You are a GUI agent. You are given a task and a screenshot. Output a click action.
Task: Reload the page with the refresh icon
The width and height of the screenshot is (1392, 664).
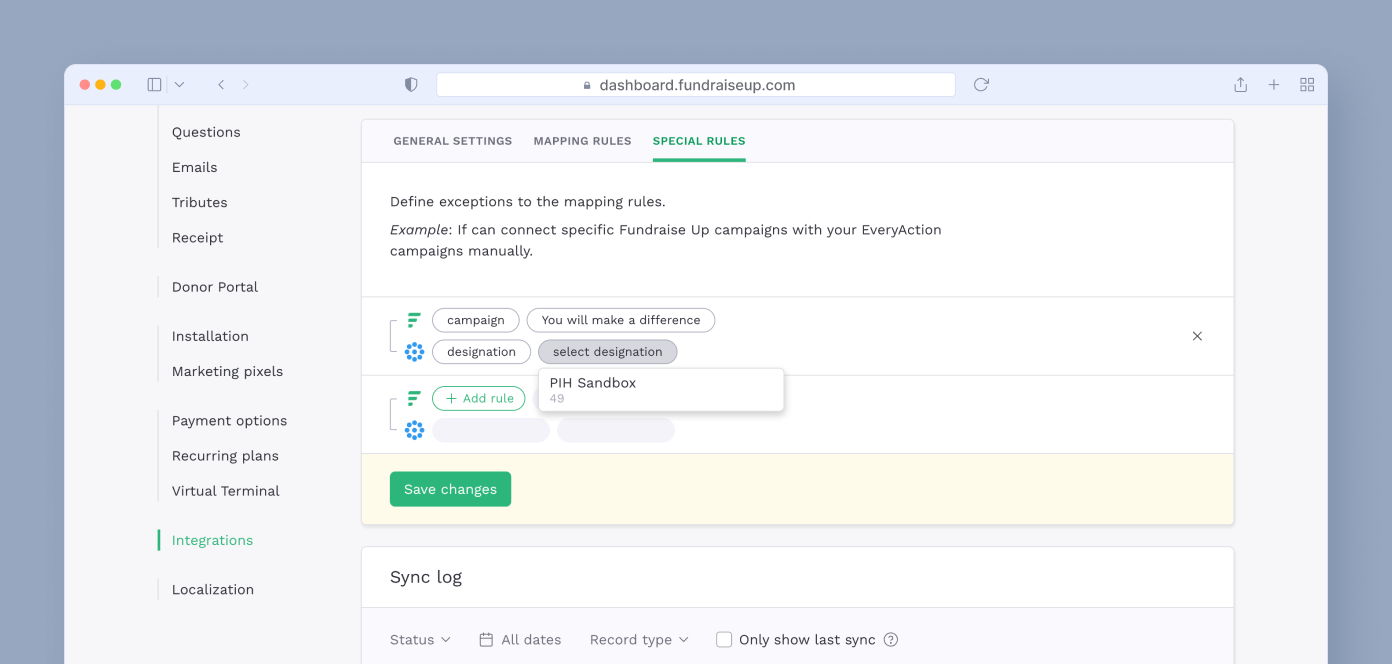pyautogui.click(x=981, y=85)
